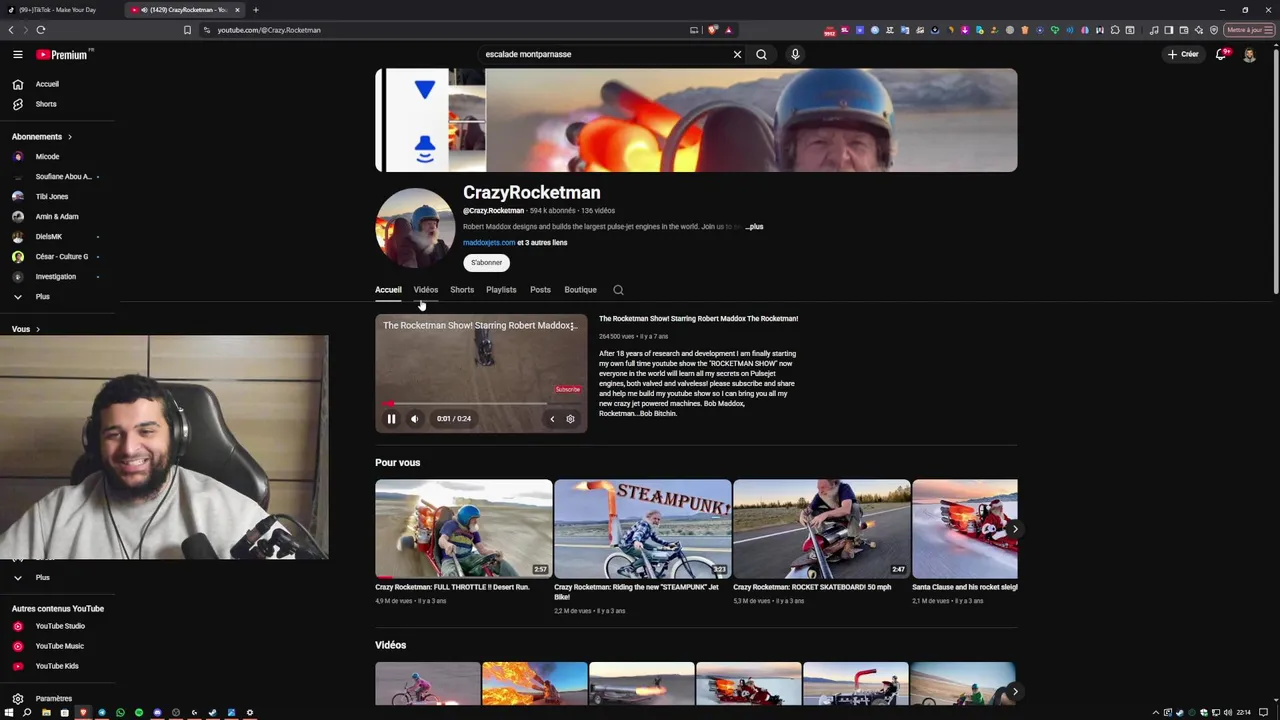Viewport: 1280px width, 720px height.
Task: Bookmark this page
Action: point(187,30)
